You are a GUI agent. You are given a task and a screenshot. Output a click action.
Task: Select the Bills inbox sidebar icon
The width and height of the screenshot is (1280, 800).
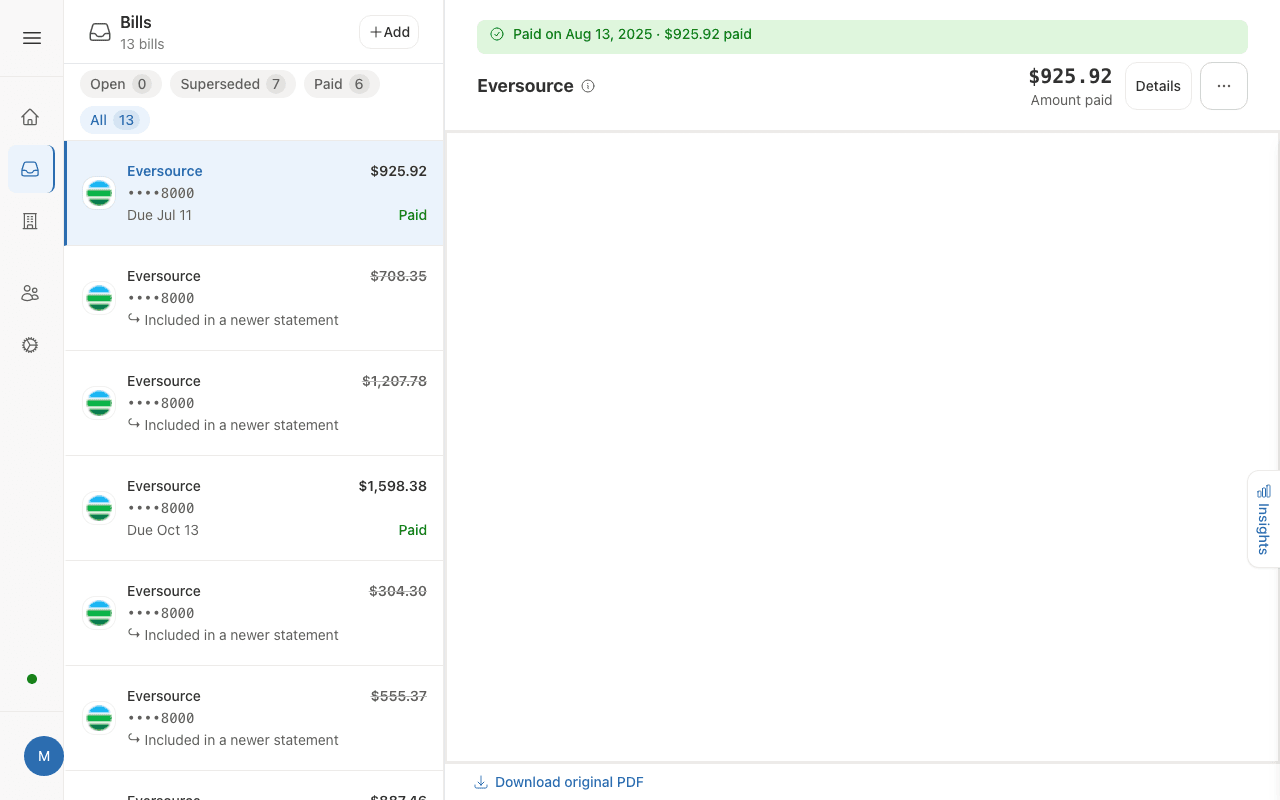coord(30,169)
